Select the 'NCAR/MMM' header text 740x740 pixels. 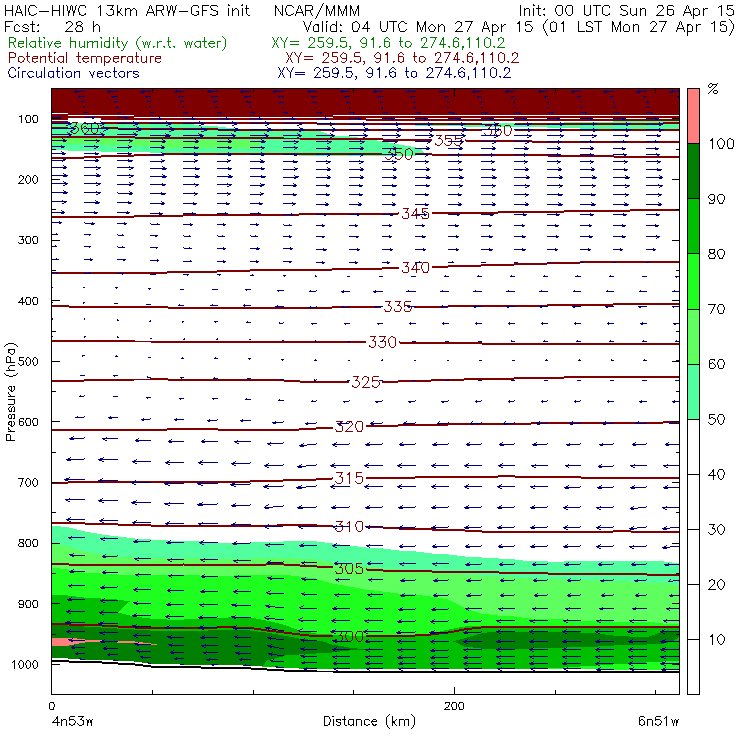(x=317, y=10)
